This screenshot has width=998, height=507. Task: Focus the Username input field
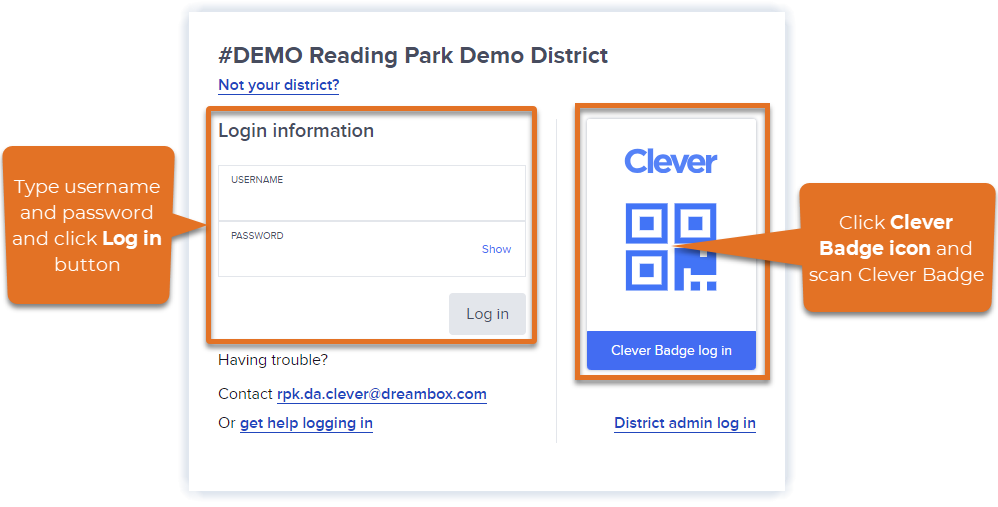point(371,200)
